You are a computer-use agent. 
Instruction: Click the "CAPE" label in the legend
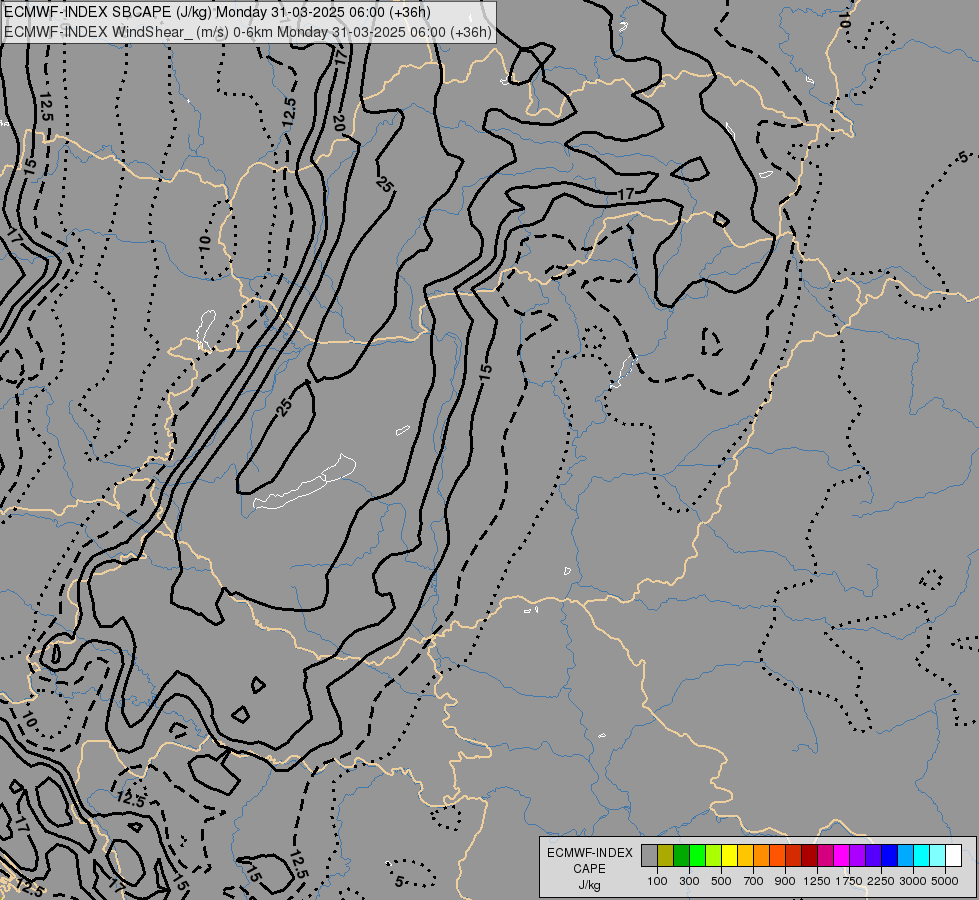[x=589, y=869]
